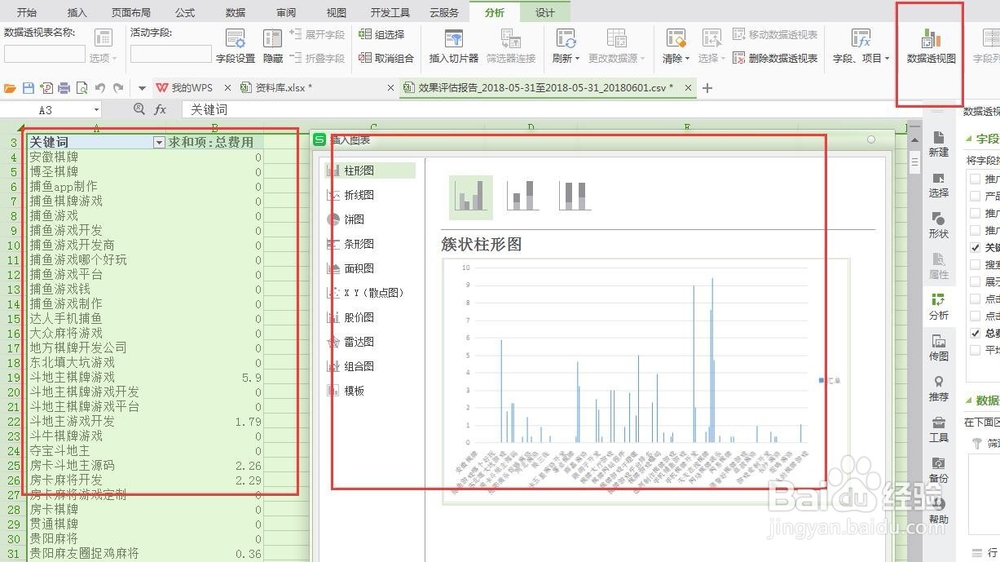1000x562 pixels.
Task: Click the 隐藏 (Hide) ribbon icon
Action: point(272,46)
